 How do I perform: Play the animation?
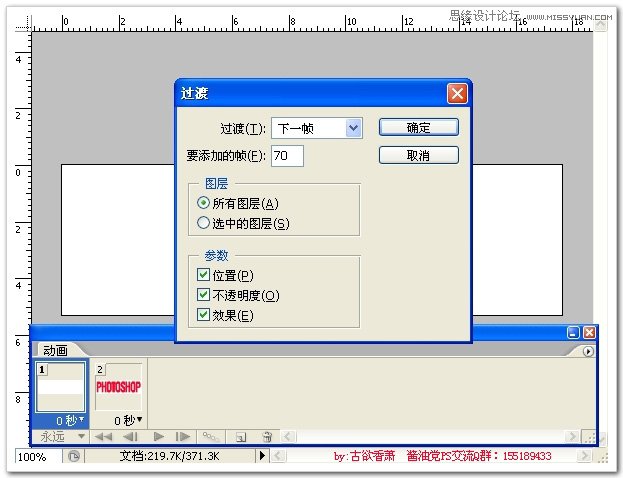pos(159,437)
